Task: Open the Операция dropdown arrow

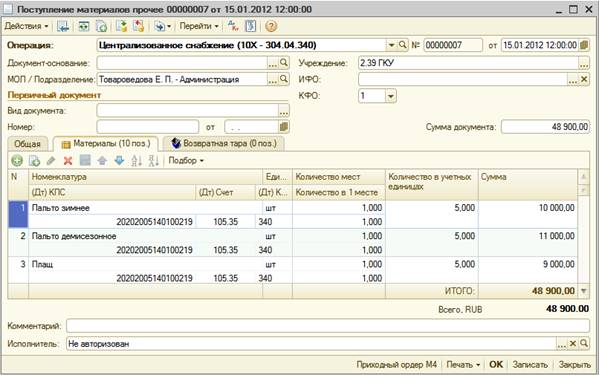Action: (x=392, y=45)
